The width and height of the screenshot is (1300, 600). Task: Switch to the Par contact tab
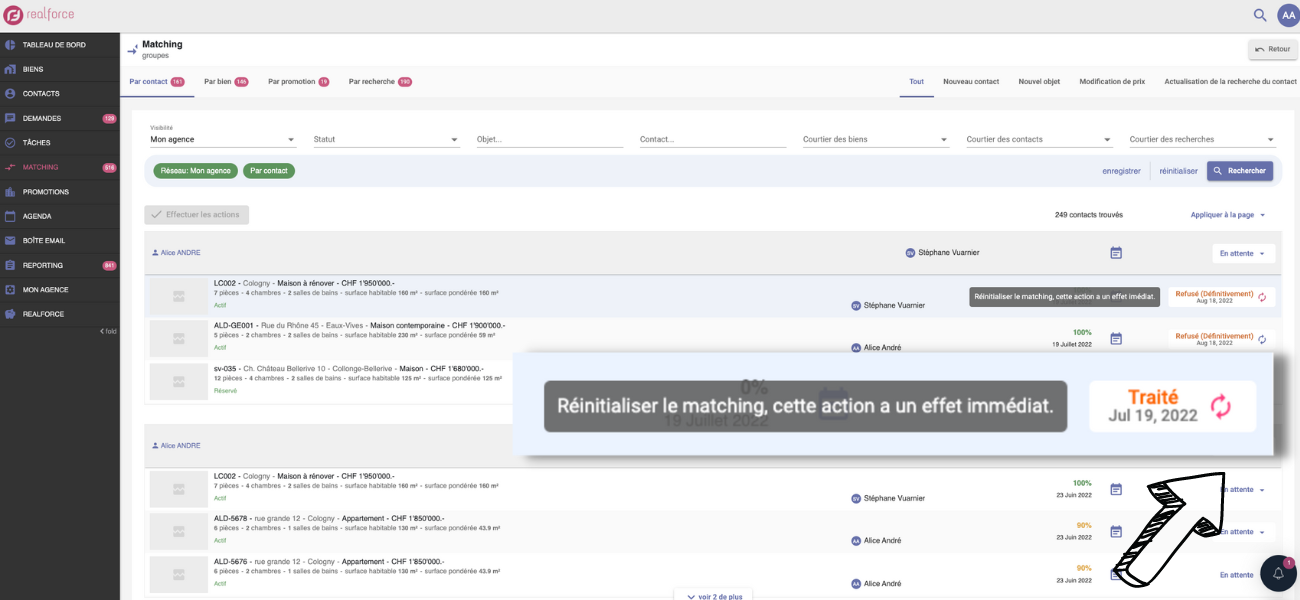point(157,82)
